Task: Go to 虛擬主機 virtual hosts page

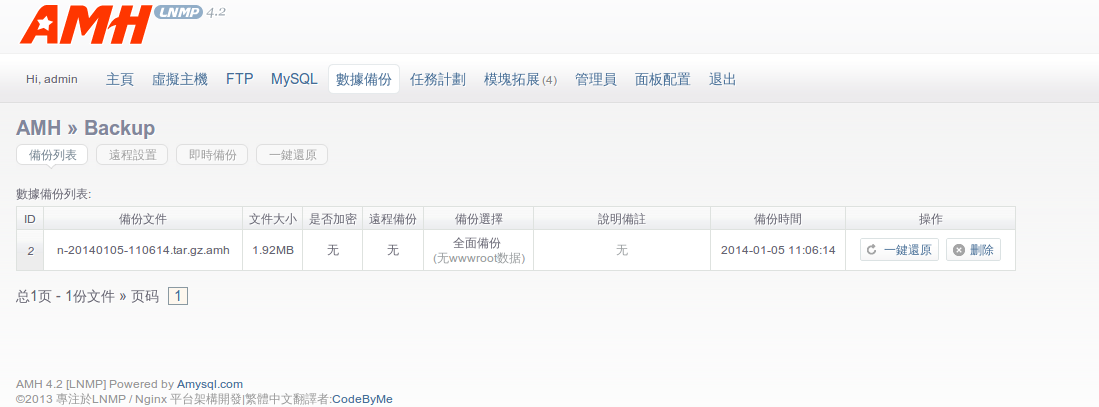Action: (180, 79)
